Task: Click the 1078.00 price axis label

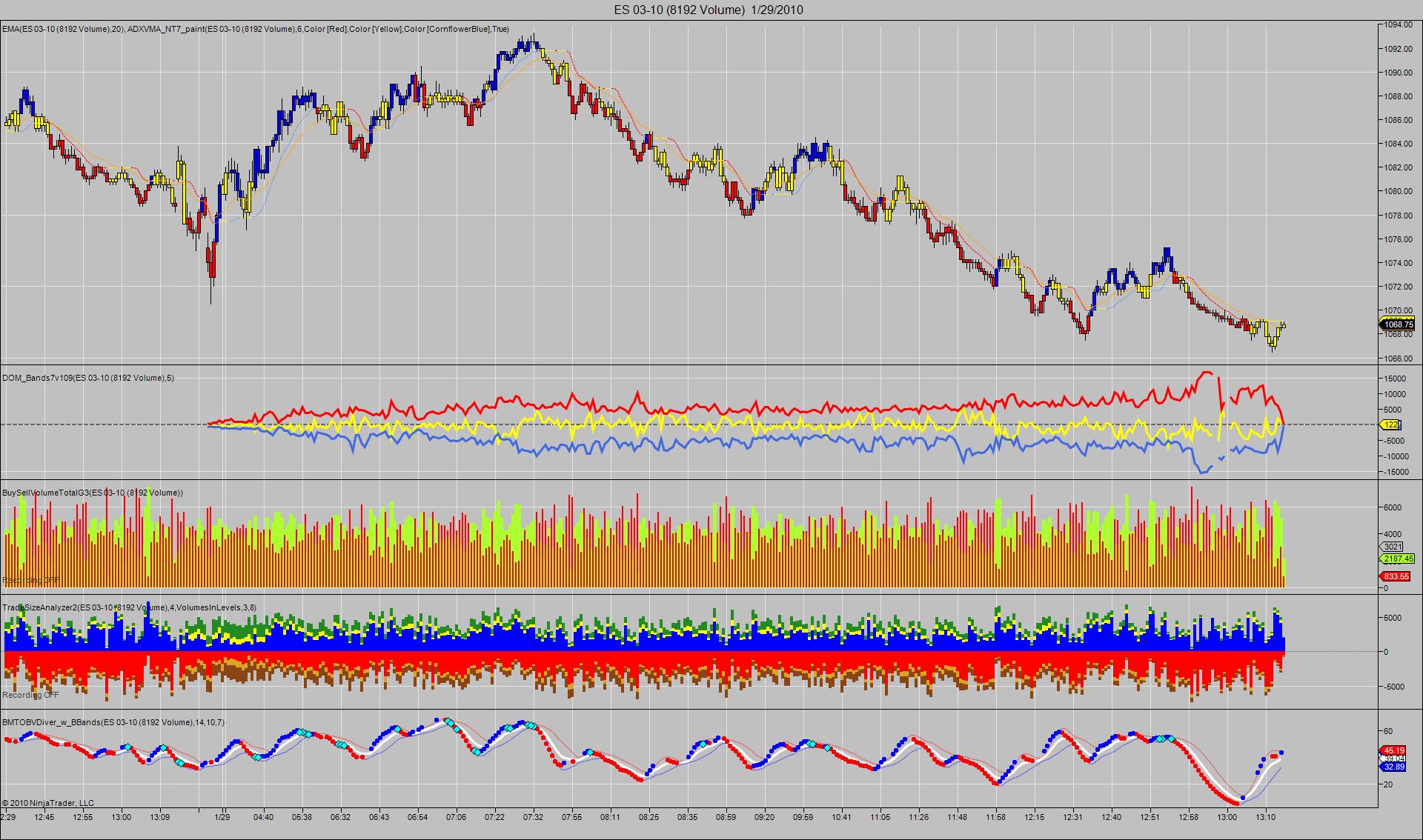Action: (x=1398, y=216)
